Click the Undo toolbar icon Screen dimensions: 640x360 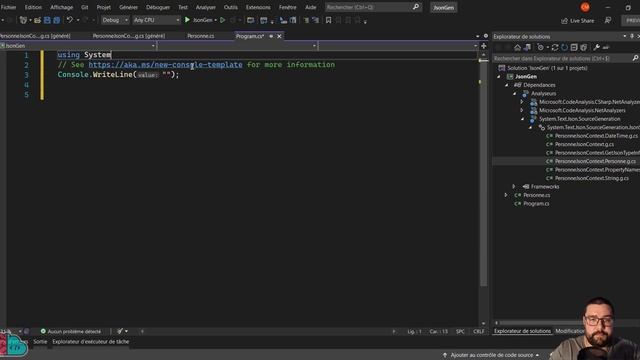click(x=70, y=20)
